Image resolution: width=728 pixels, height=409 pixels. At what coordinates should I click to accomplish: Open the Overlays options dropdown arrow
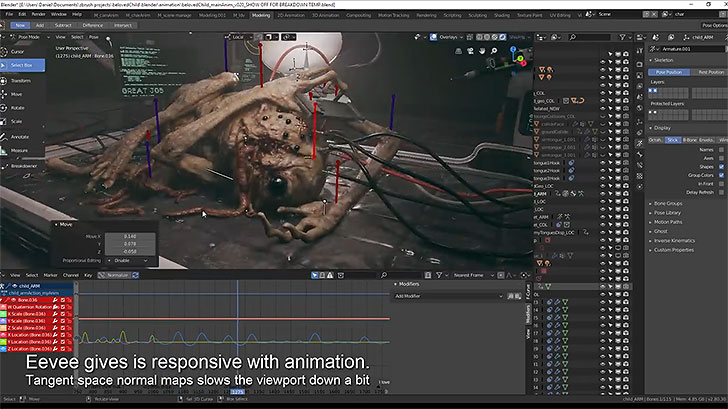tap(462, 37)
